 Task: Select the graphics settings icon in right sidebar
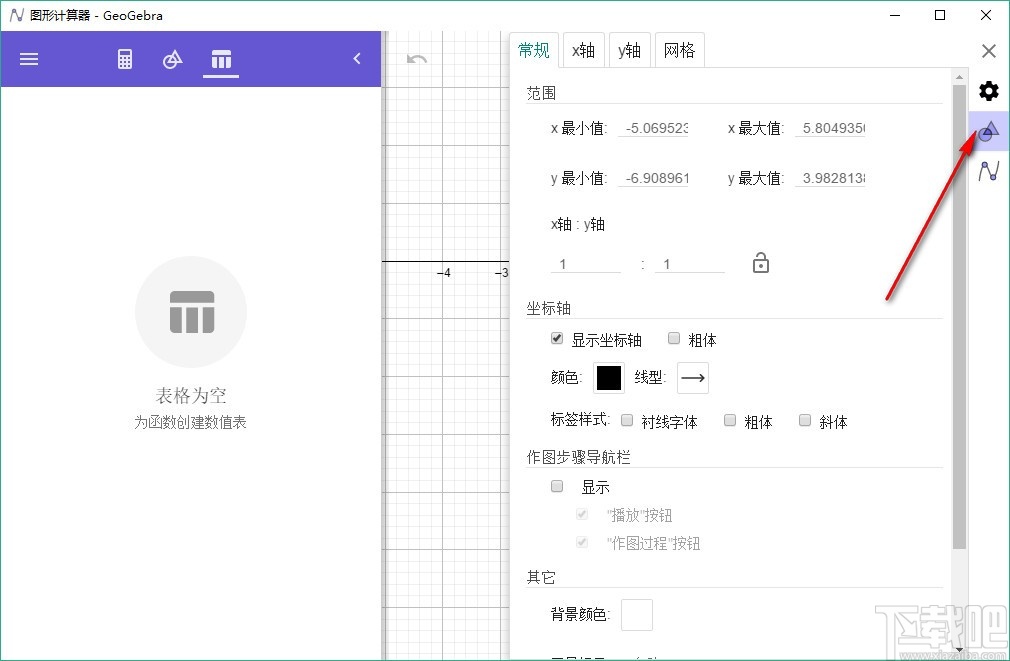coord(988,131)
